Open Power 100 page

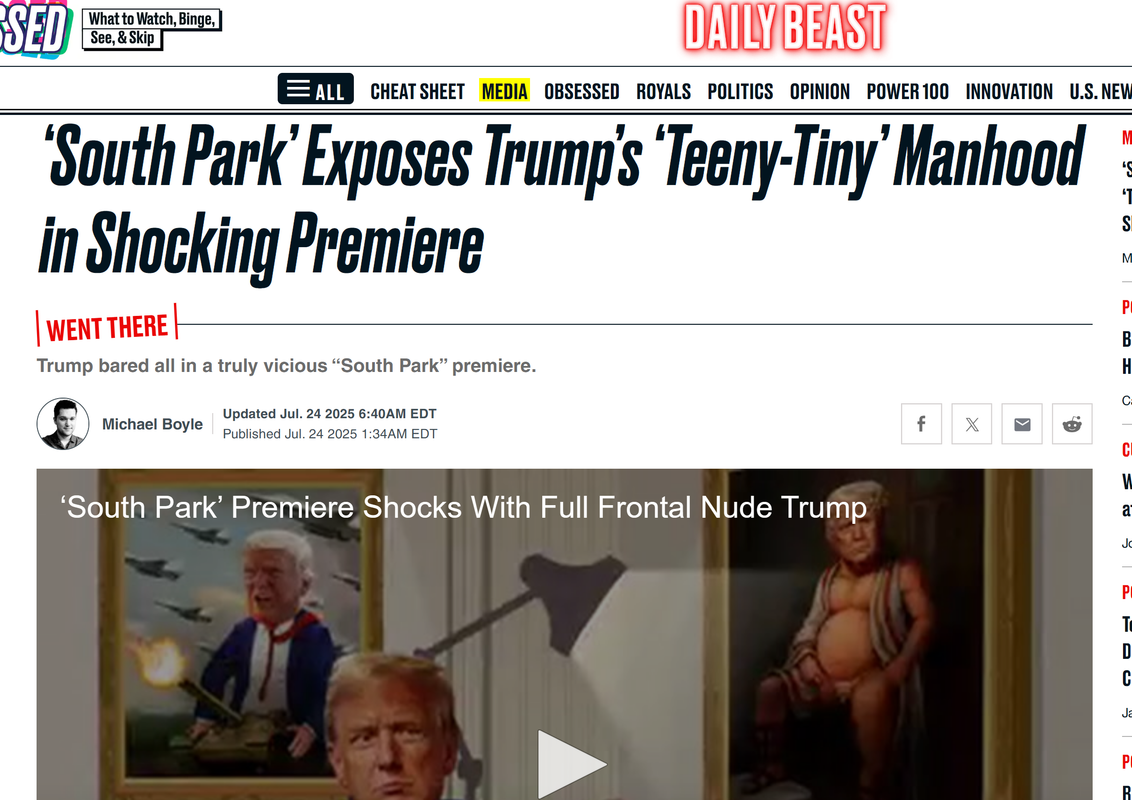point(907,92)
